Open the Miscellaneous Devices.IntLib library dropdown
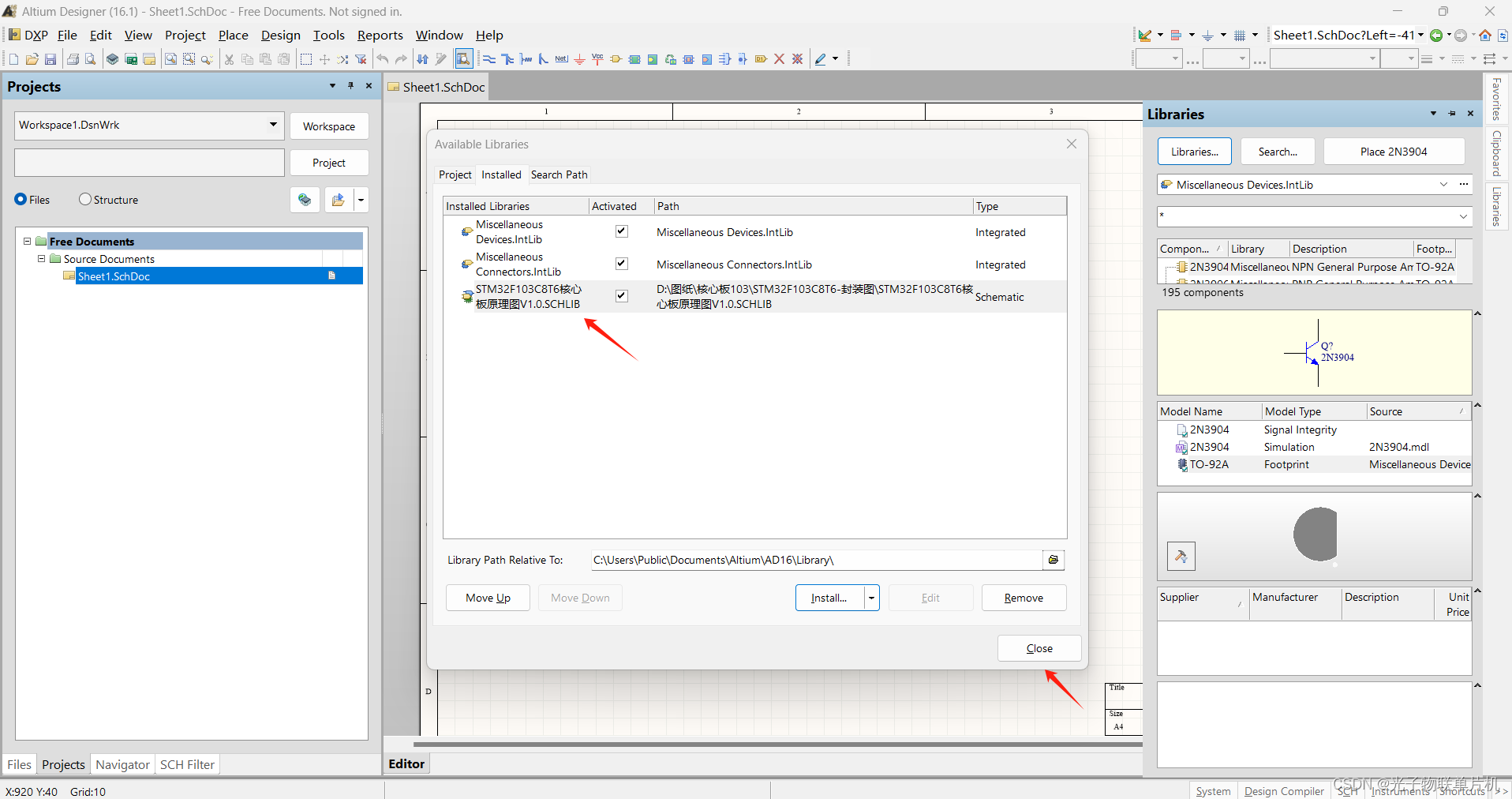 pyautogui.click(x=1443, y=184)
